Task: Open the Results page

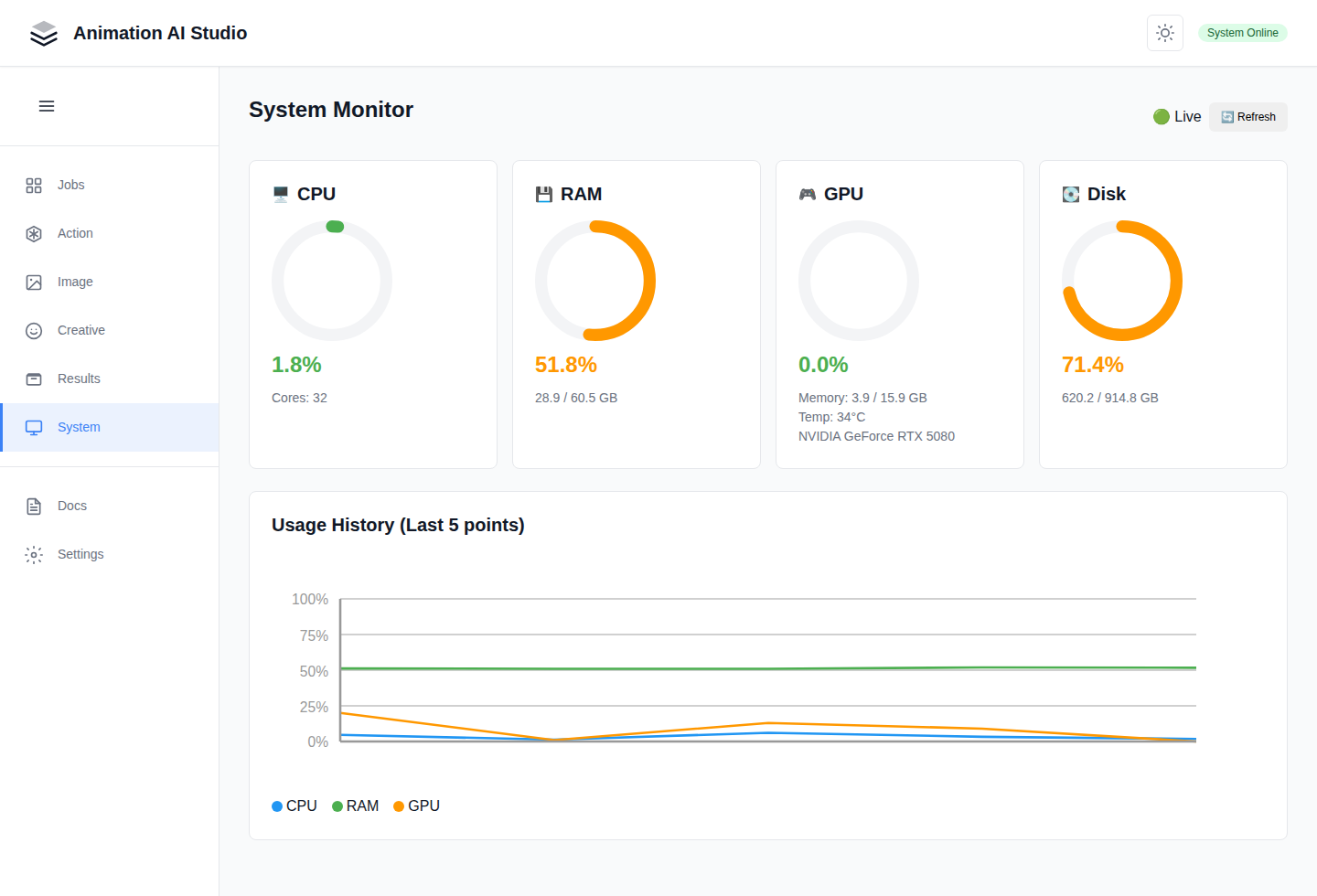Action: (110, 379)
